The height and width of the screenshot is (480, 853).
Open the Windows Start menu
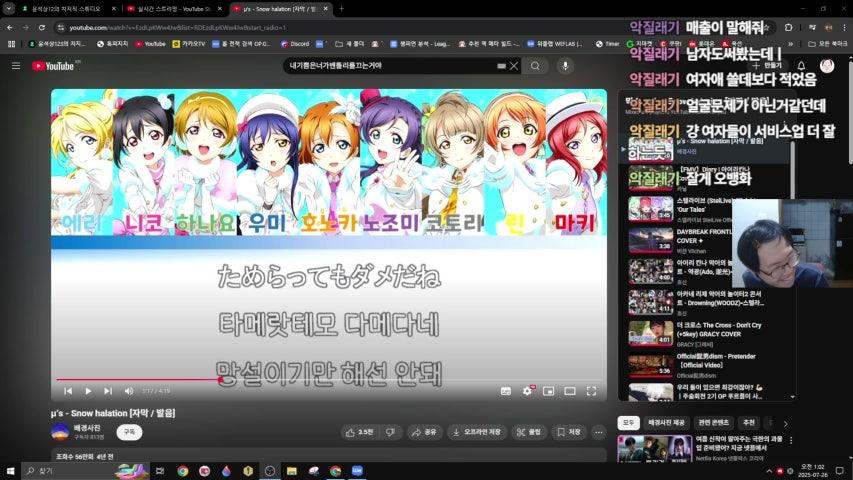(10, 471)
